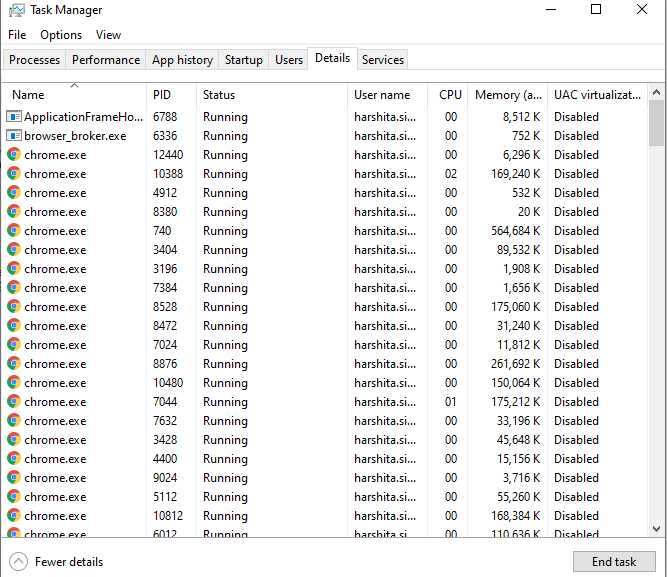667x577 pixels.
Task: Click Chrome icon for PID 8472
Action: [14, 326]
